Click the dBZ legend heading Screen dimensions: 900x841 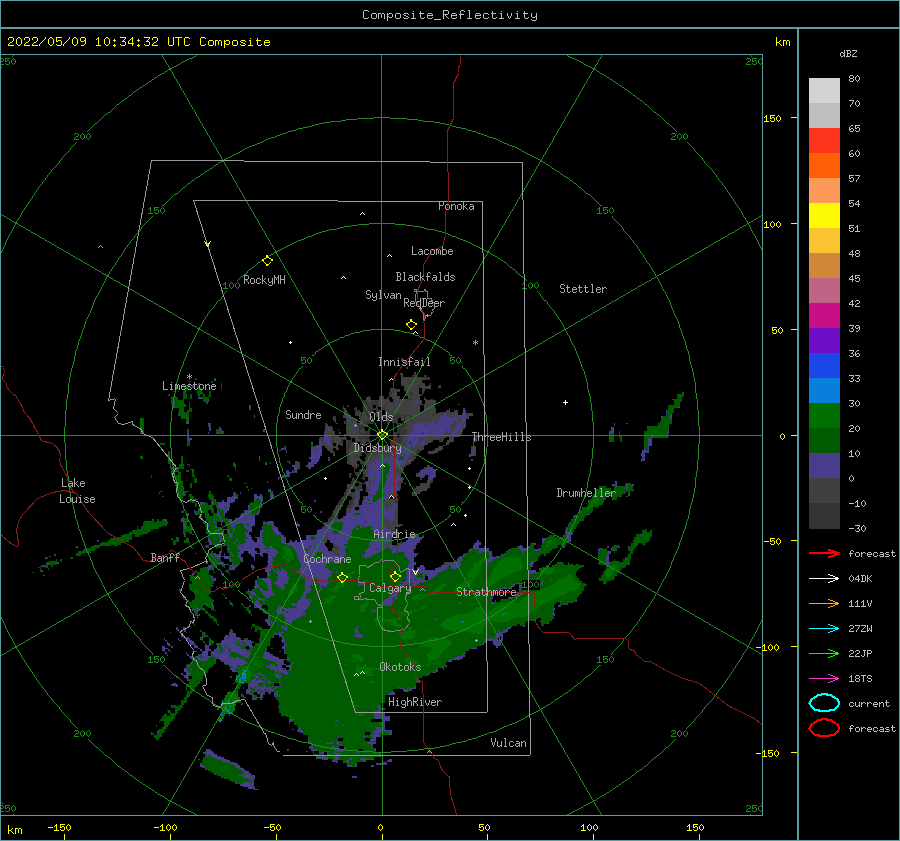click(848, 53)
